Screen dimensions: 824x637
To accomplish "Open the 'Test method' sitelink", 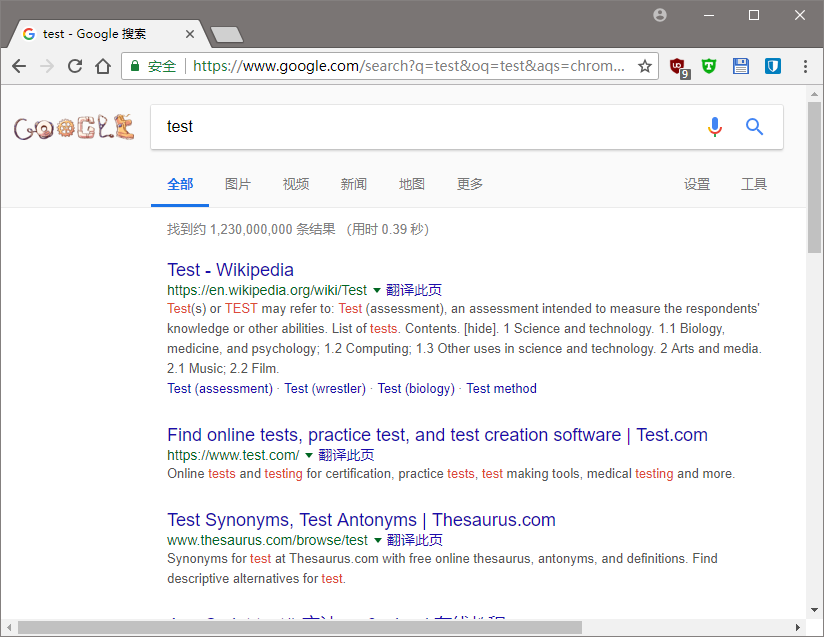I will (x=501, y=389).
